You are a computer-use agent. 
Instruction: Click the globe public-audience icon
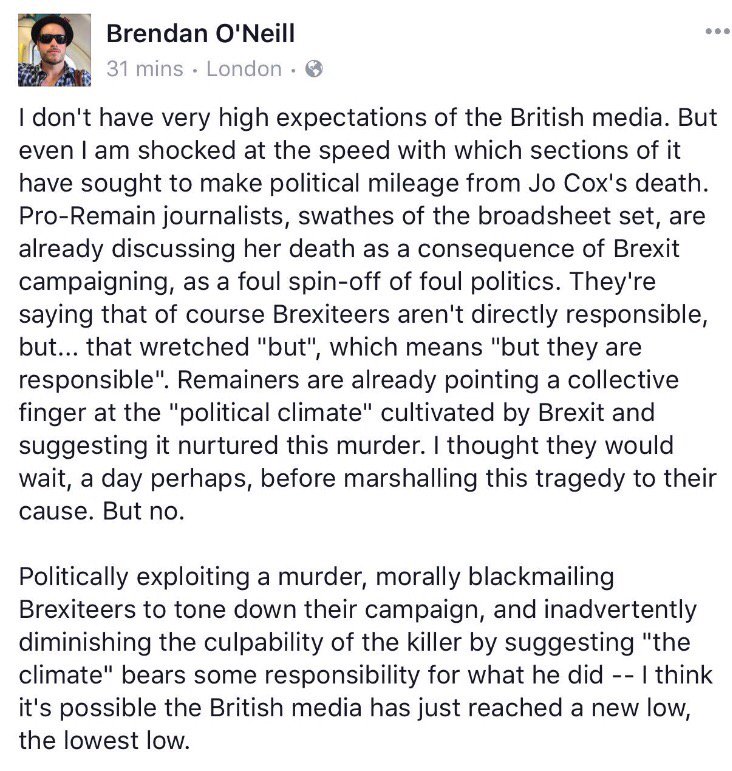[314, 69]
